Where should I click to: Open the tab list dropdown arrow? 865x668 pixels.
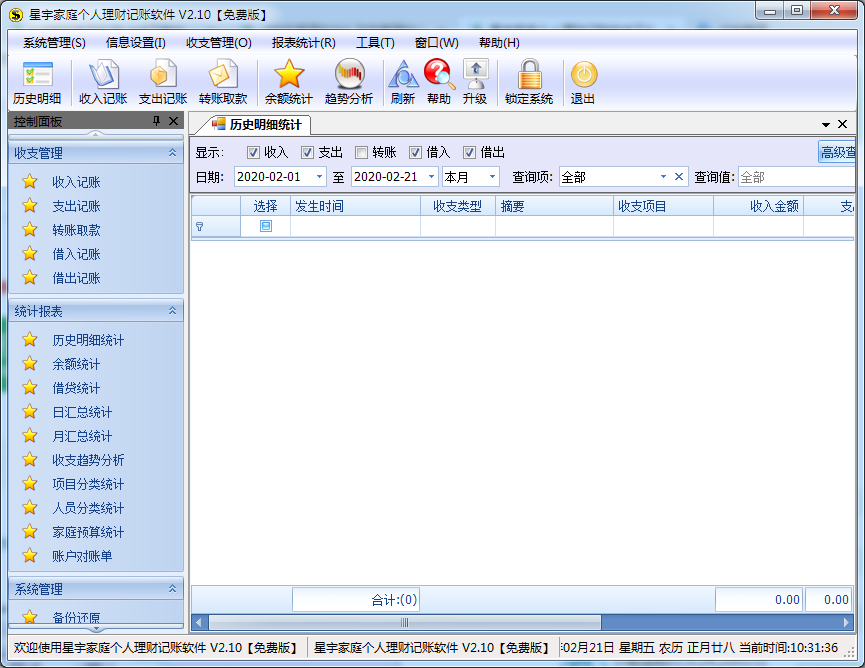pyautogui.click(x=826, y=125)
